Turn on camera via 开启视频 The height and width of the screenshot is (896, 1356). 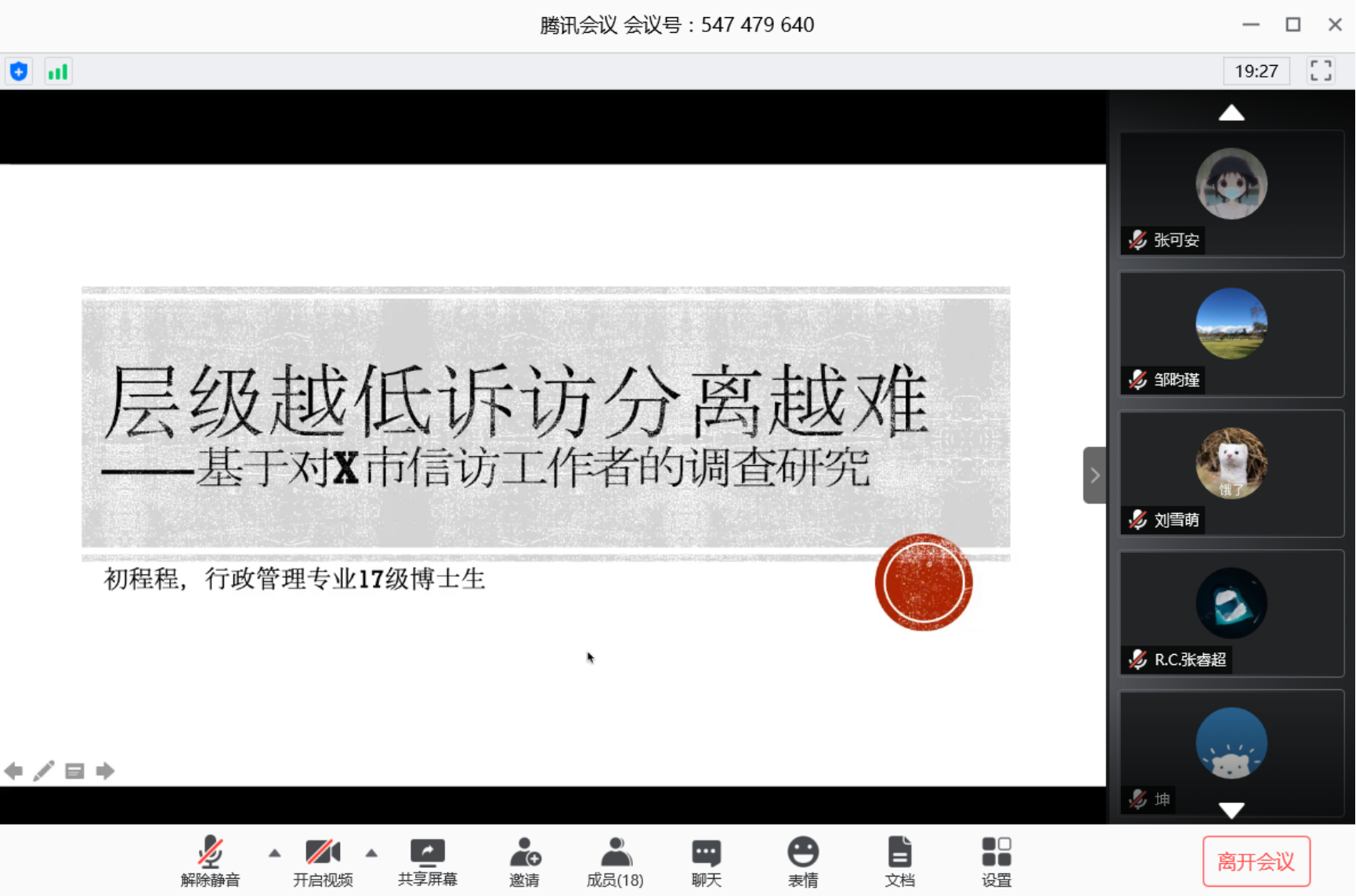tap(323, 862)
